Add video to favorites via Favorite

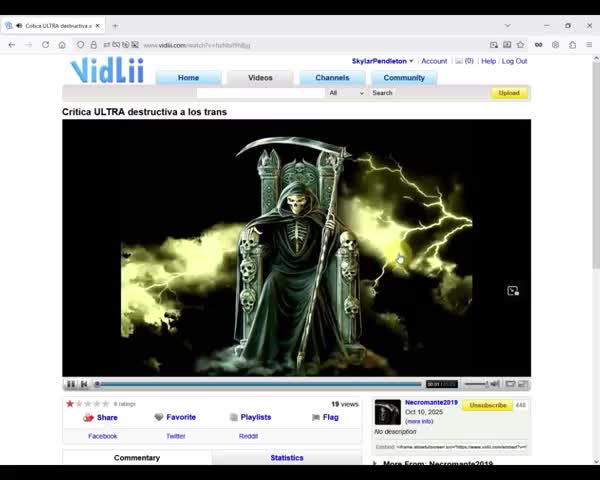181,417
